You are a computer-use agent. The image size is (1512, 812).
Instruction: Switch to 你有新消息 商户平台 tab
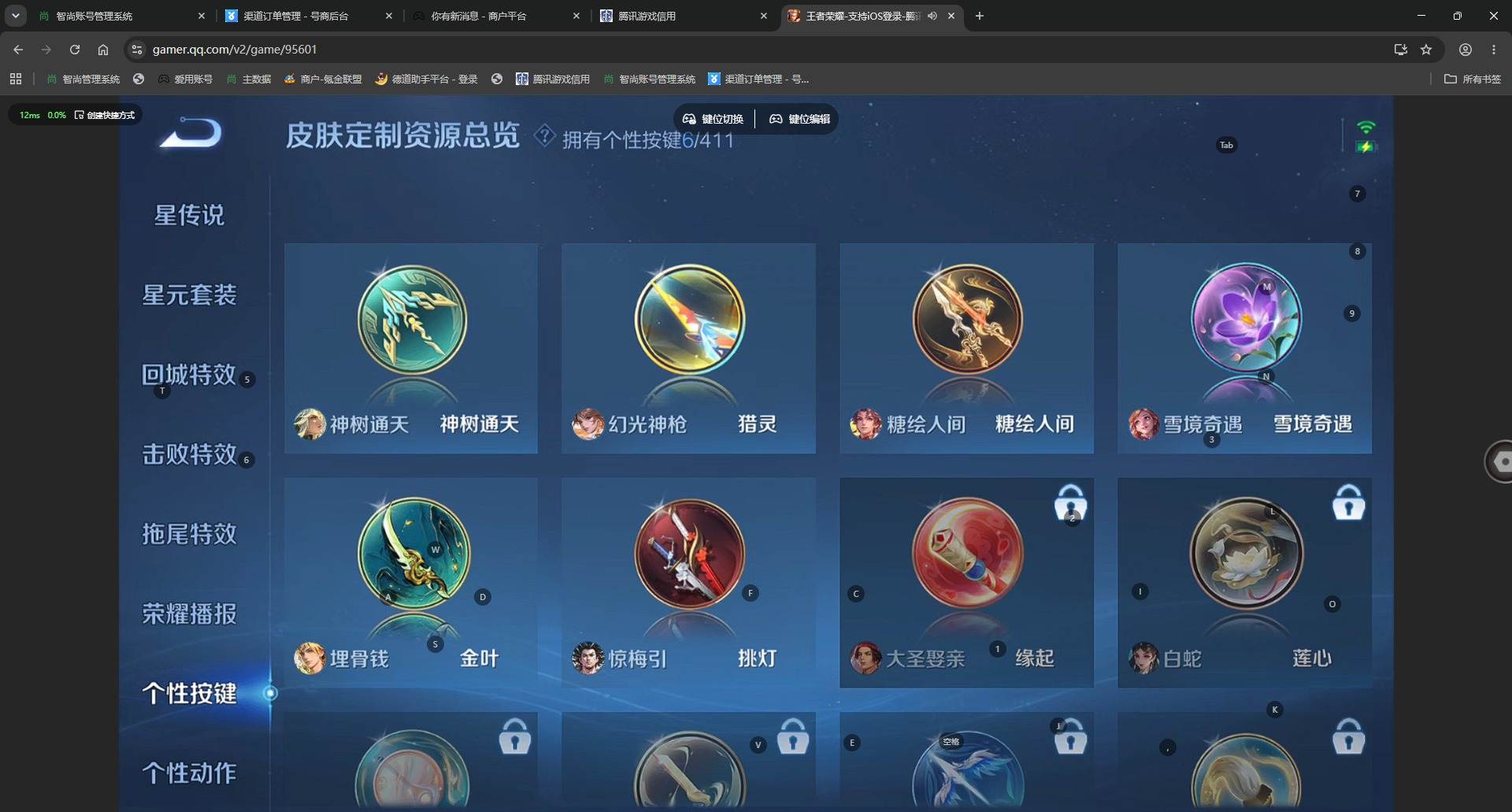(496, 16)
